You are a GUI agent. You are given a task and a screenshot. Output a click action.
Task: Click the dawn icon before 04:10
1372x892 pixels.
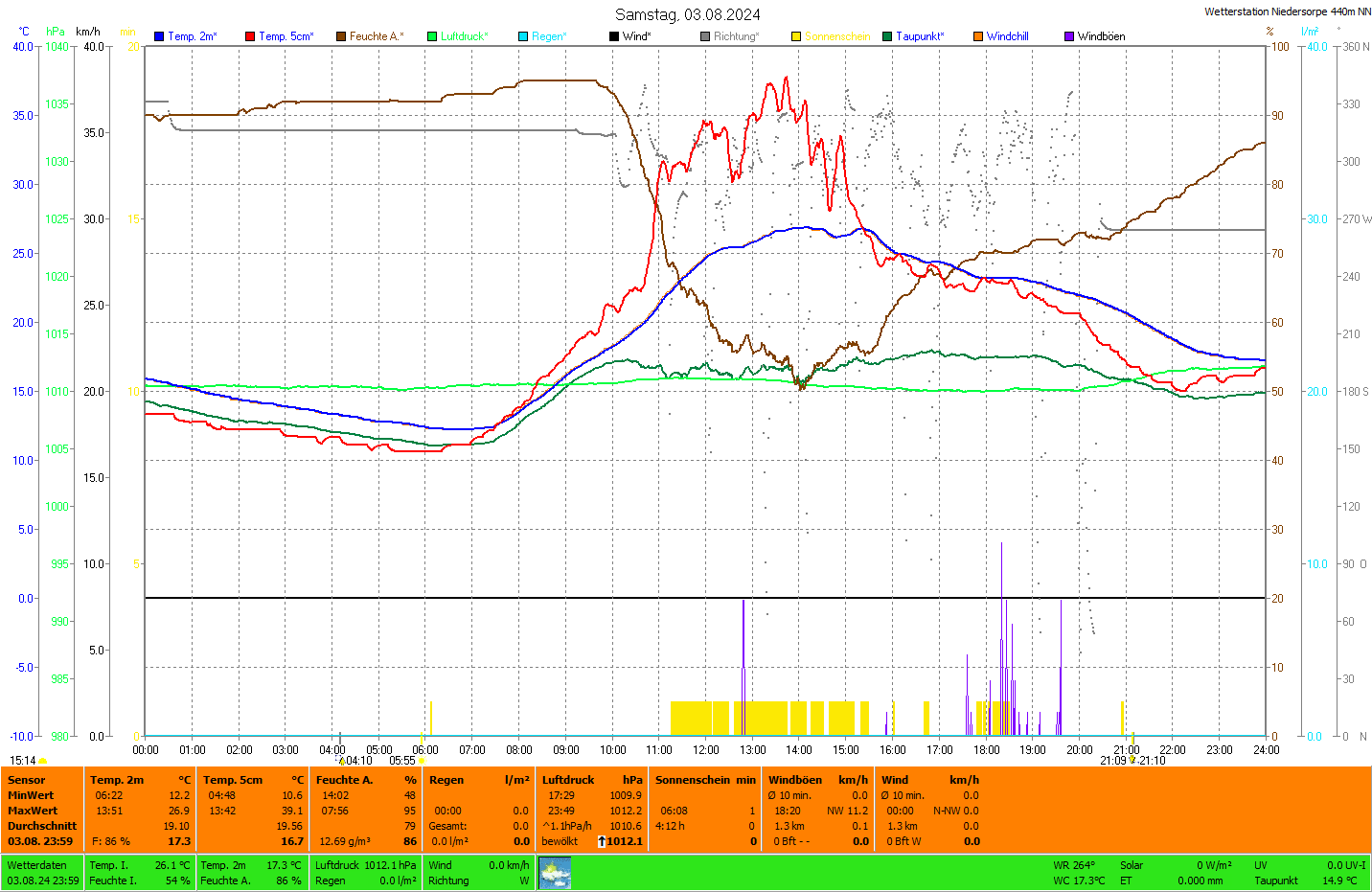click(x=342, y=761)
